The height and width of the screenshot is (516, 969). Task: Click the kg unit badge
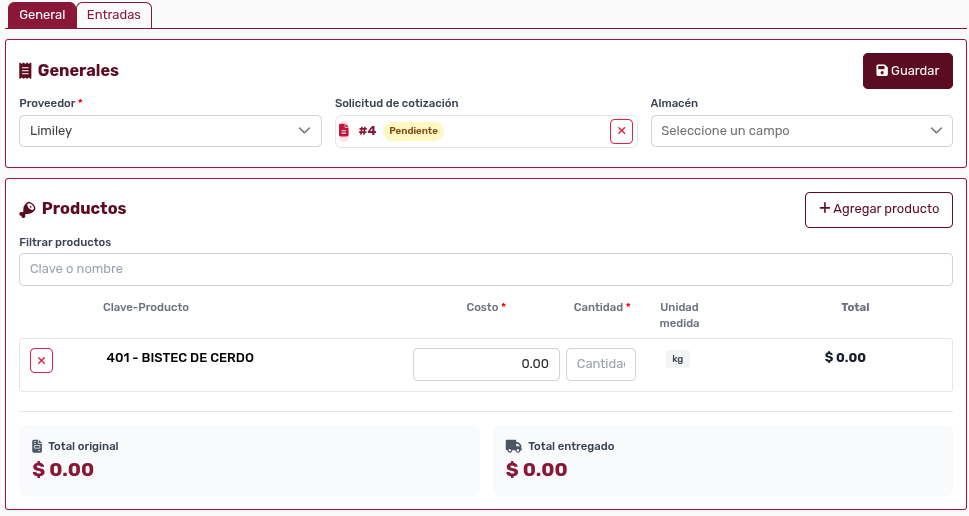677,359
